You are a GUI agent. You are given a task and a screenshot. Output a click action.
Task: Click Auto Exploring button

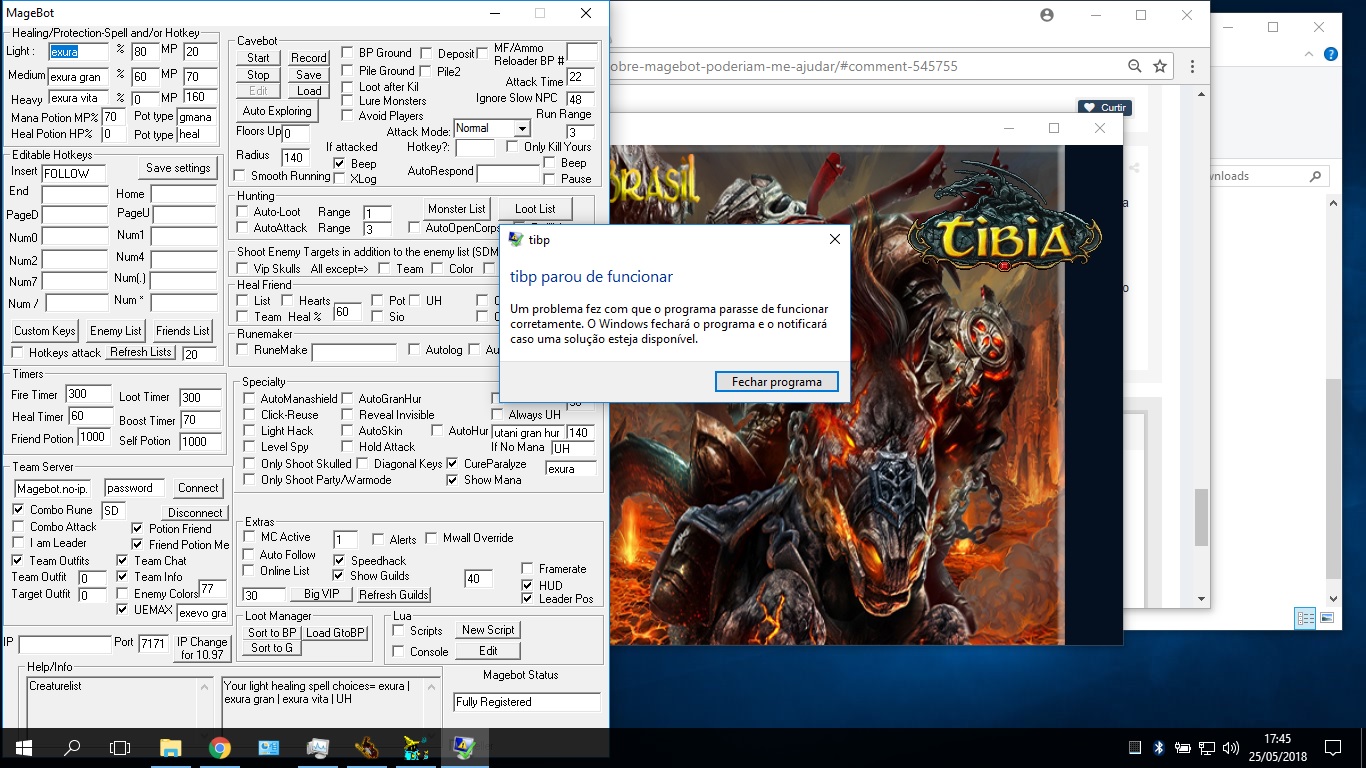point(277,111)
